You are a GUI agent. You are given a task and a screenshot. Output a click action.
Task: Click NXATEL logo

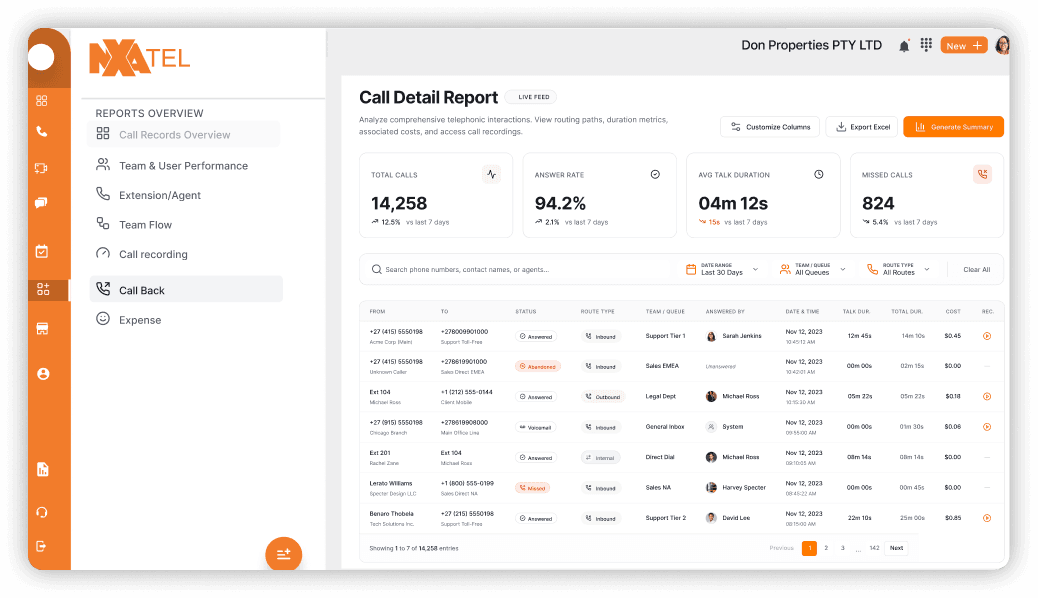140,58
